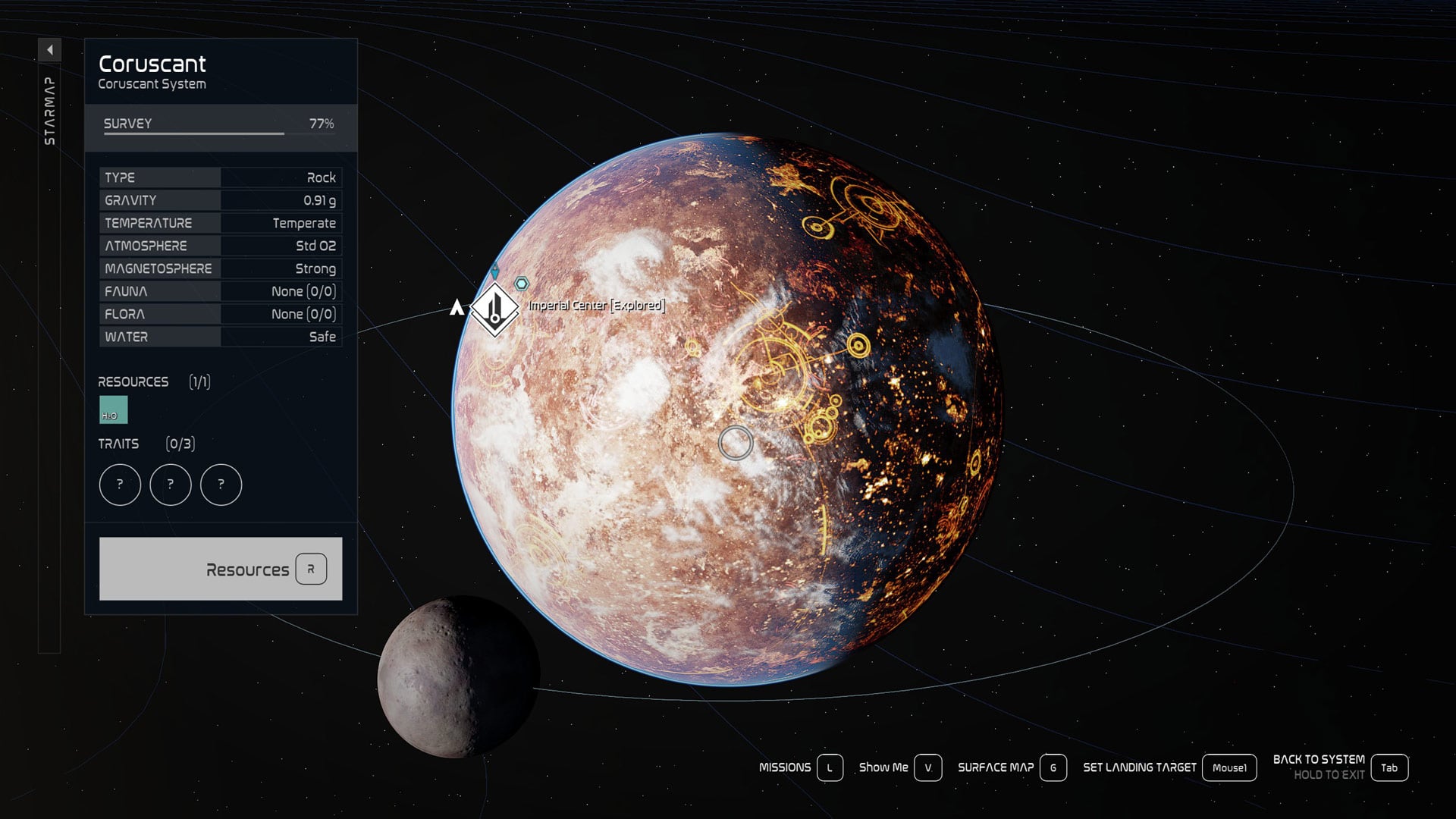
Task: Click the circular landing target on the planet
Action: pos(736,442)
